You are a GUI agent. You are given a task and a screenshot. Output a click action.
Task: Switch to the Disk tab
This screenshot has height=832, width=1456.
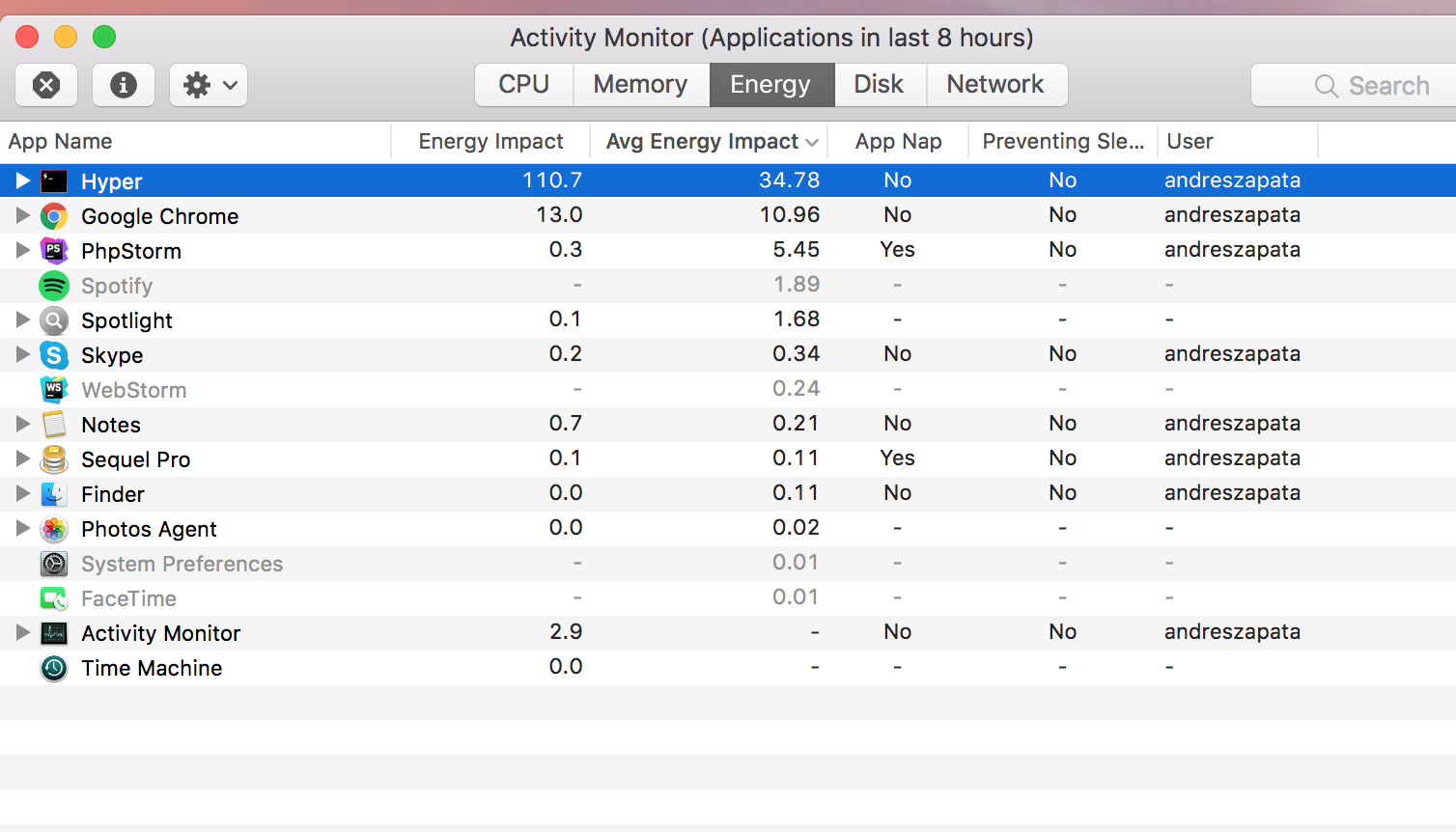click(x=880, y=85)
